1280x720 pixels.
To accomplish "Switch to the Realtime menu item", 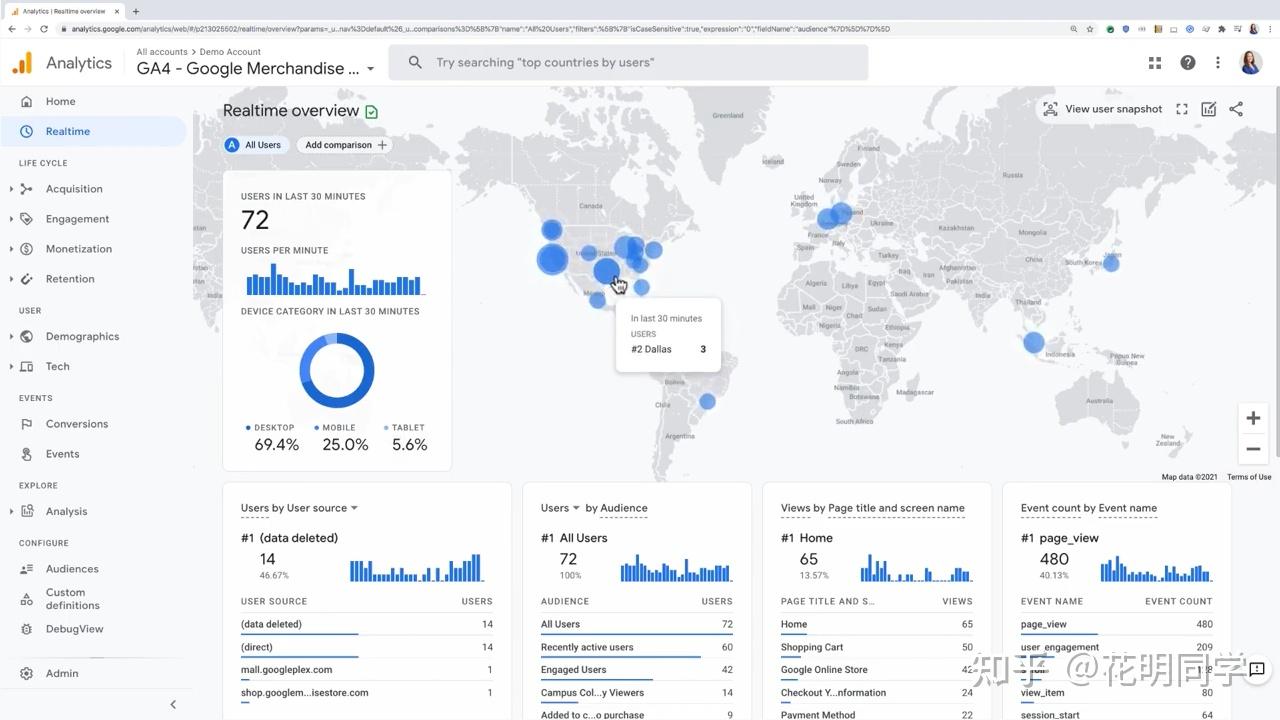I will (x=67, y=131).
